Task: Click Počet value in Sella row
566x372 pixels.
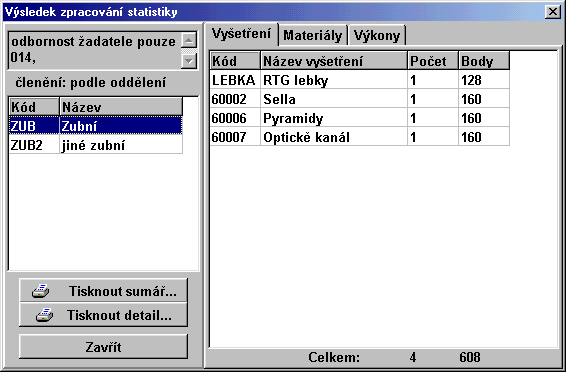Action: coord(433,99)
